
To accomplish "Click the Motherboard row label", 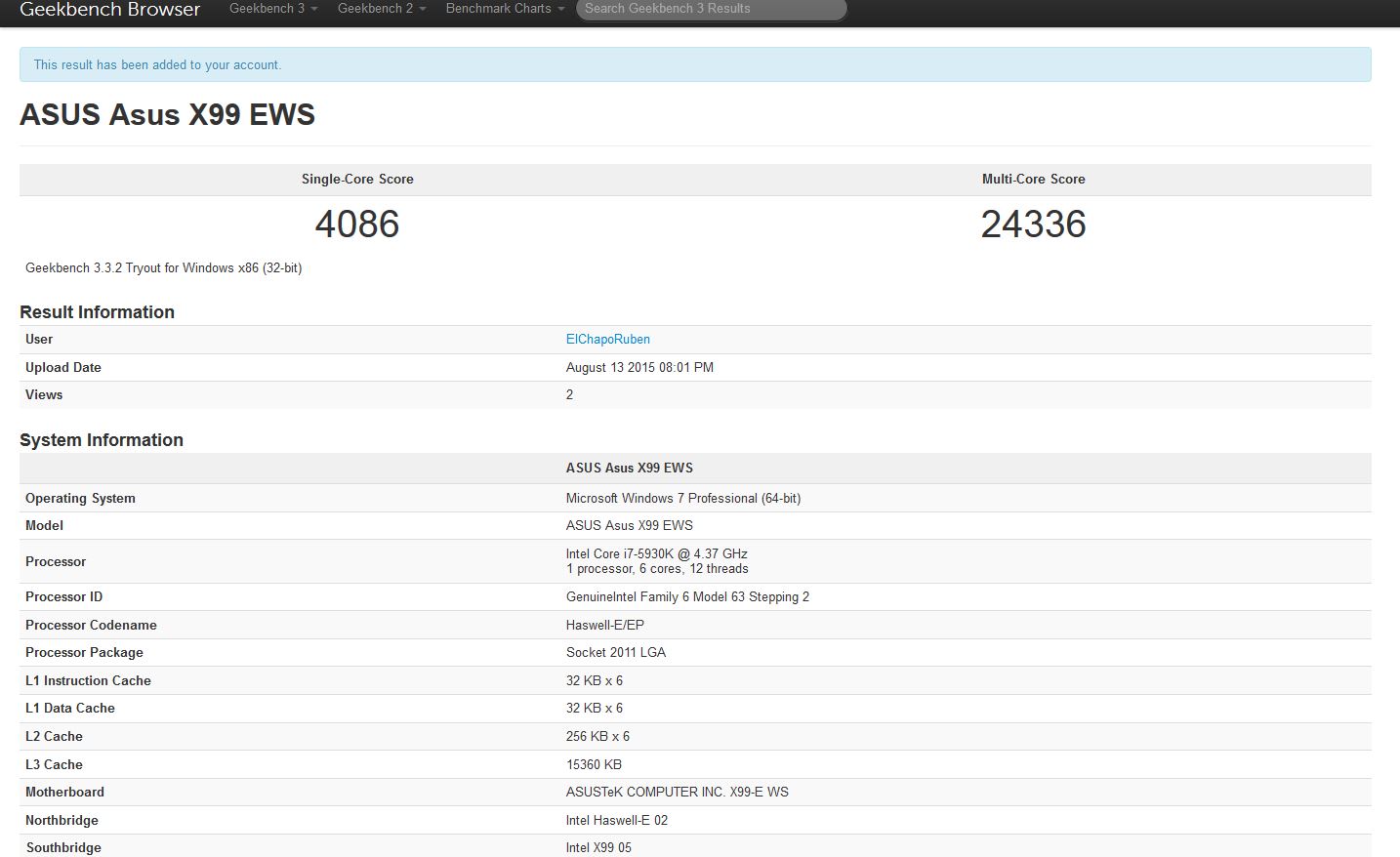I will click(64, 792).
